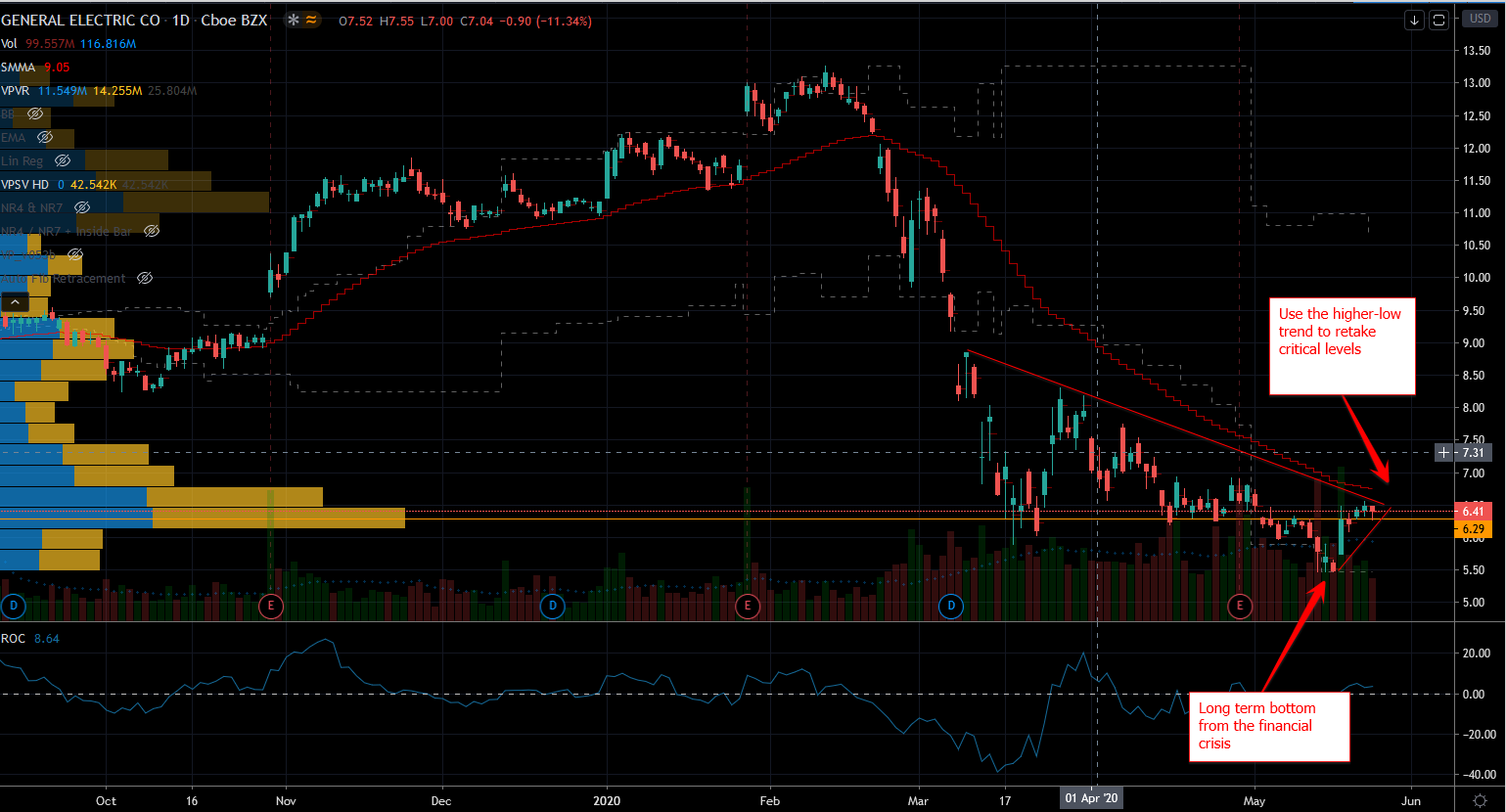Click the GENERAL ELECTRIC CO symbol title
The height and width of the screenshot is (812, 1506).
pos(81,20)
